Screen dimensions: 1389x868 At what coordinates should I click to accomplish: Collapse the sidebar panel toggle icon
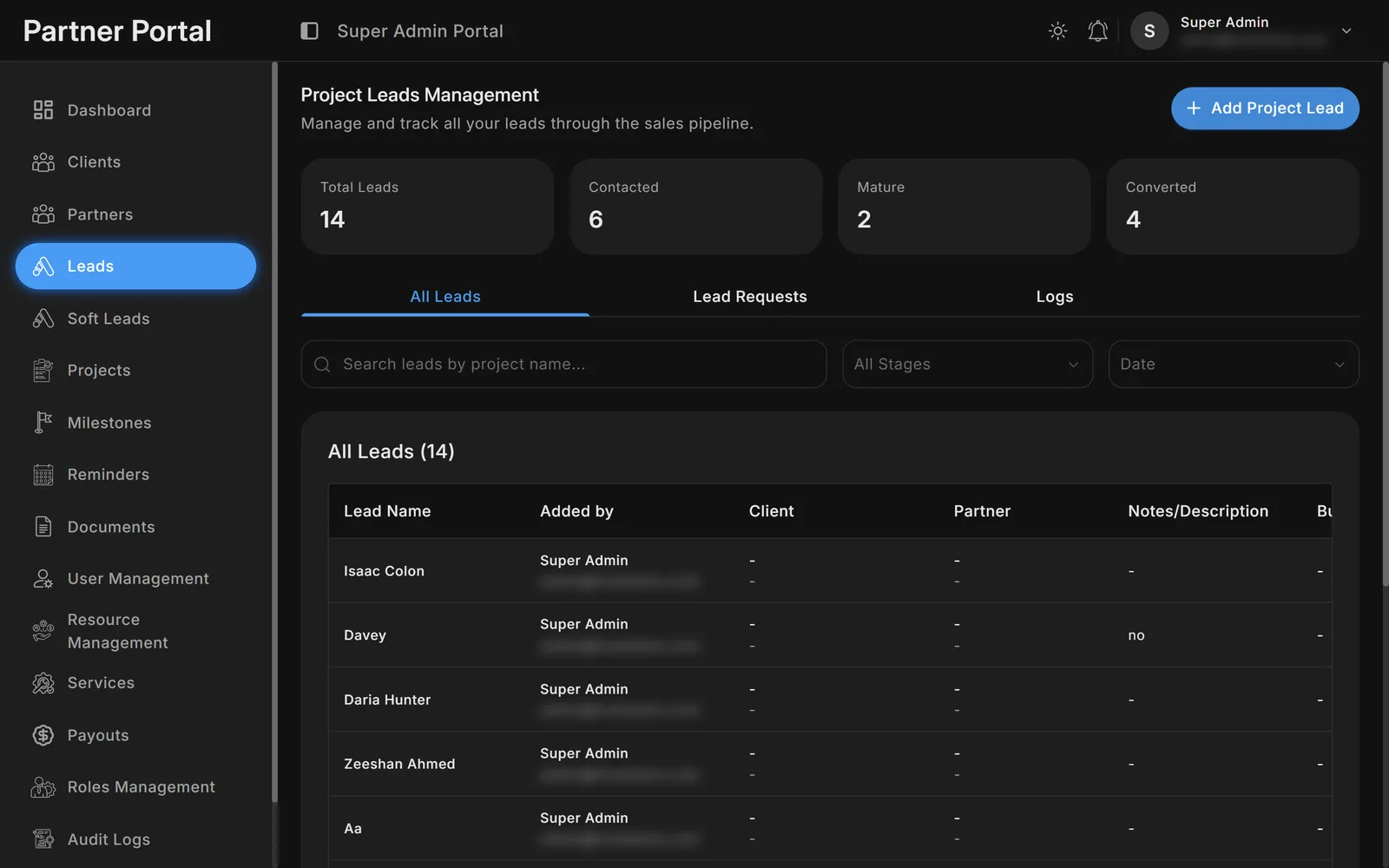(x=309, y=31)
